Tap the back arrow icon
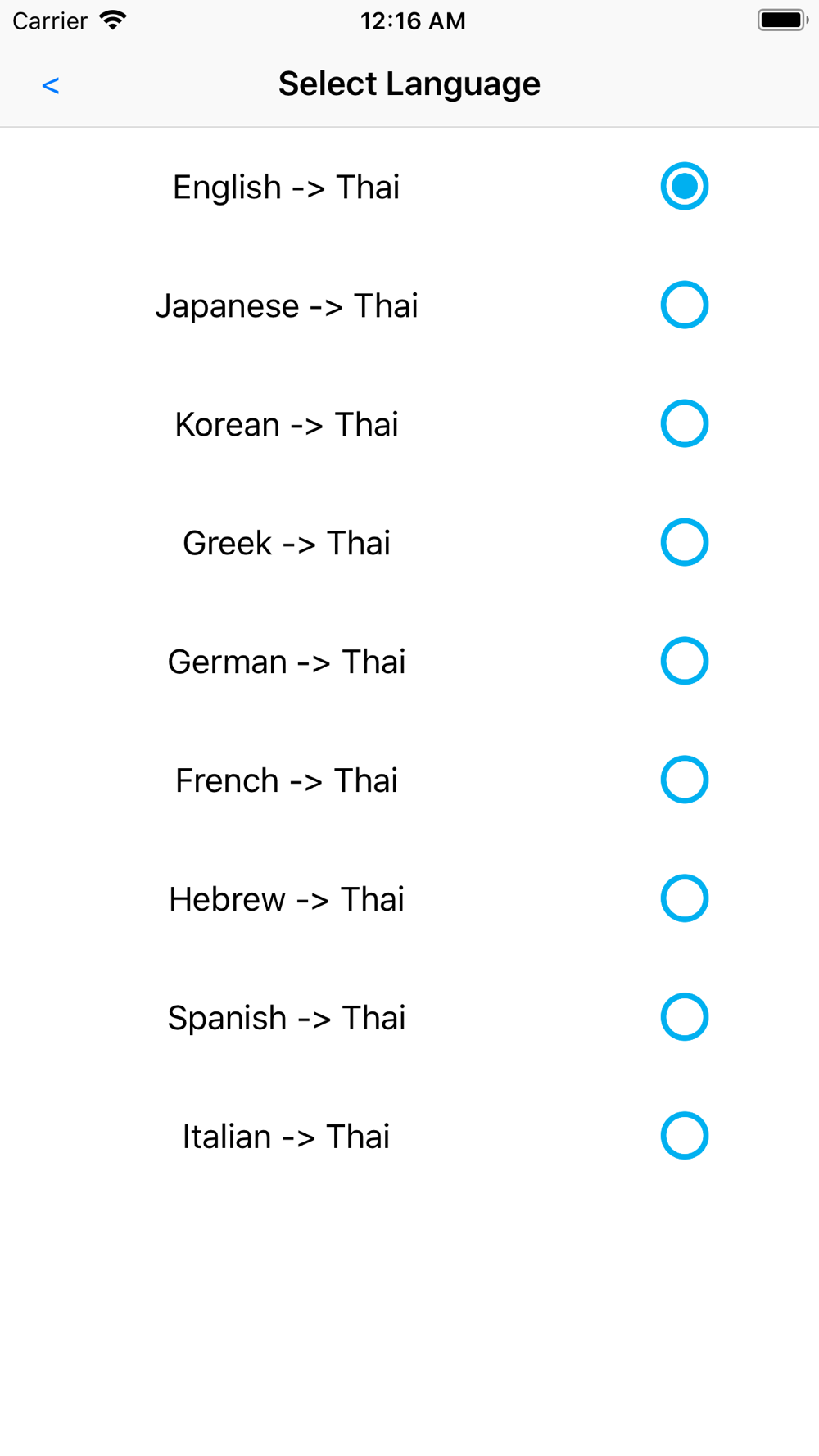This screenshot has height=1456, width=819. (x=51, y=85)
